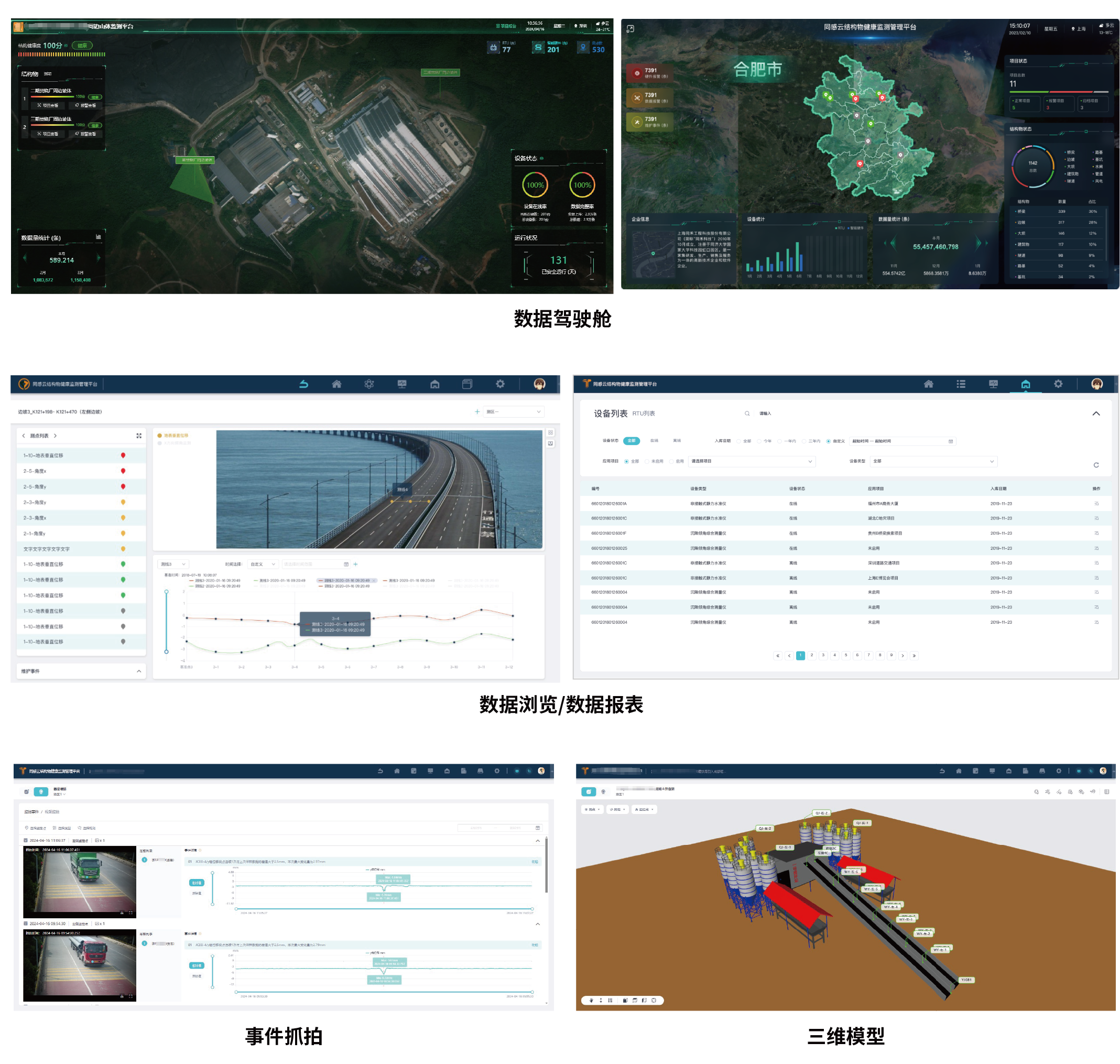Open the list view icon in device list header
Screen dimensions: 1120x1064
[x=961, y=384]
